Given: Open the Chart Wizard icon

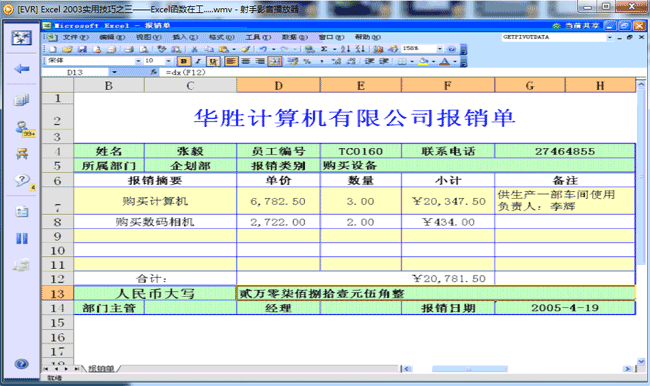Looking at the screenshot, I should click(378, 49).
